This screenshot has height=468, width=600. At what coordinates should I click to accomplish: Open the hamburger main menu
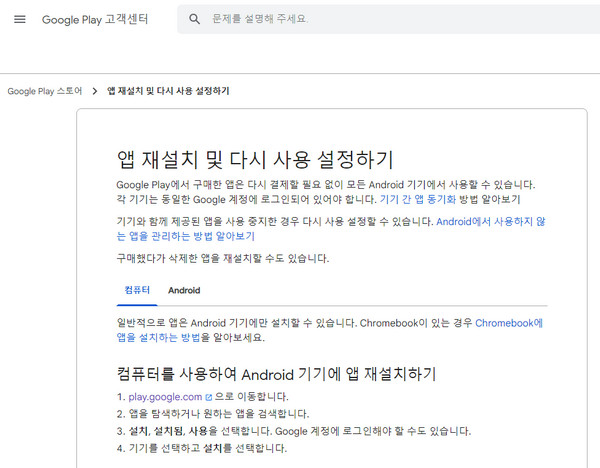click(x=20, y=19)
